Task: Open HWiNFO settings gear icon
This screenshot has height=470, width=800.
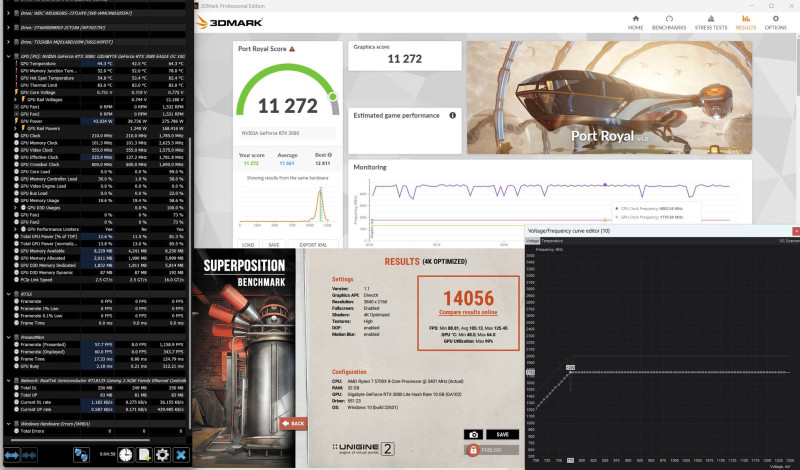Action: [x=162, y=455]
